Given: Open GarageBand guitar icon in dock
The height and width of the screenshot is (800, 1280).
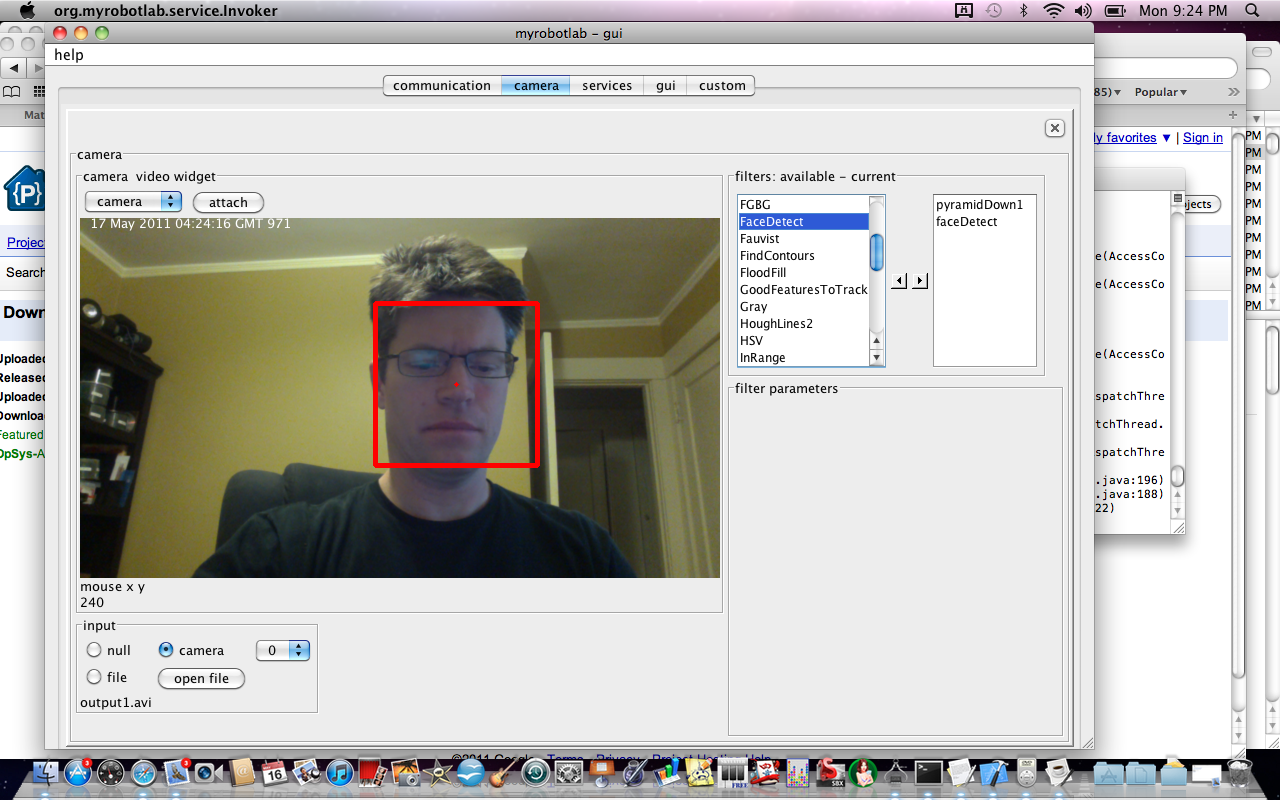Looking at the screenshot, I should click(x=503, y=773).
